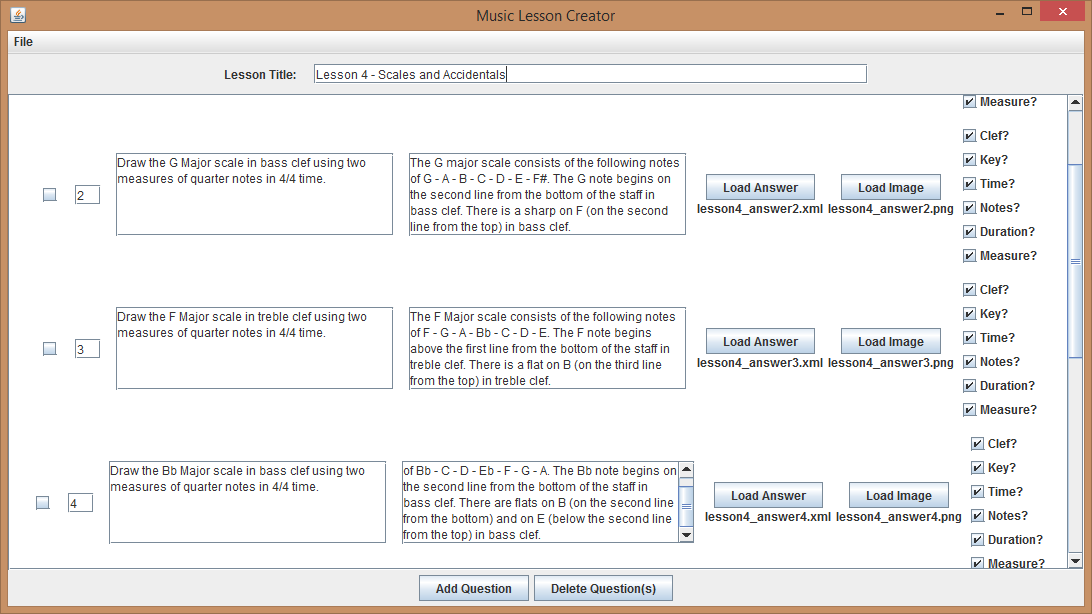Click the G Major scale question text area
Viewport: 1092px width, 614px height.
(x=254, y=194)
